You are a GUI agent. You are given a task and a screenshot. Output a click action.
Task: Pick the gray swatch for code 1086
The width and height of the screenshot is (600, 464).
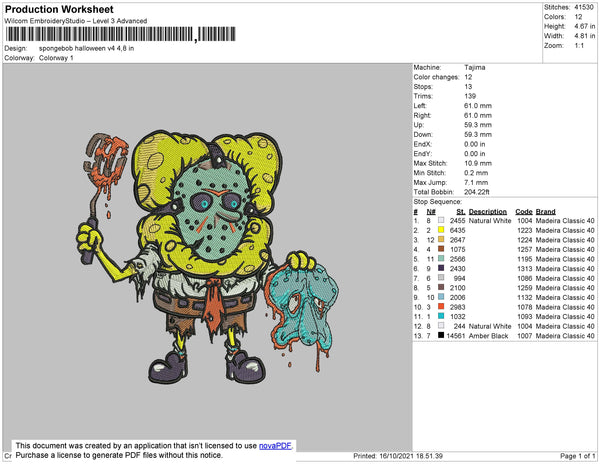coord(441,278)
